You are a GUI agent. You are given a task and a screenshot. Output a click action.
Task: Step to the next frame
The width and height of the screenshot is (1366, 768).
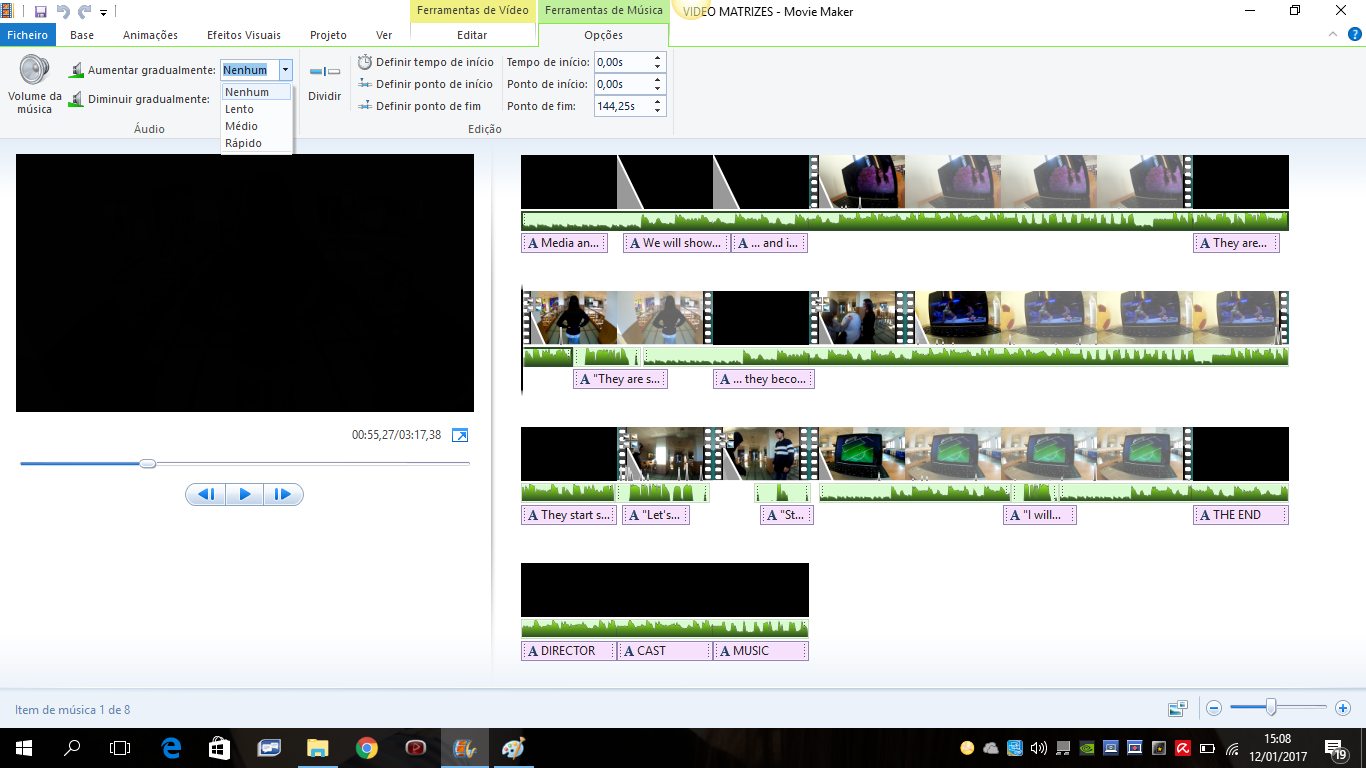(283, 494)
